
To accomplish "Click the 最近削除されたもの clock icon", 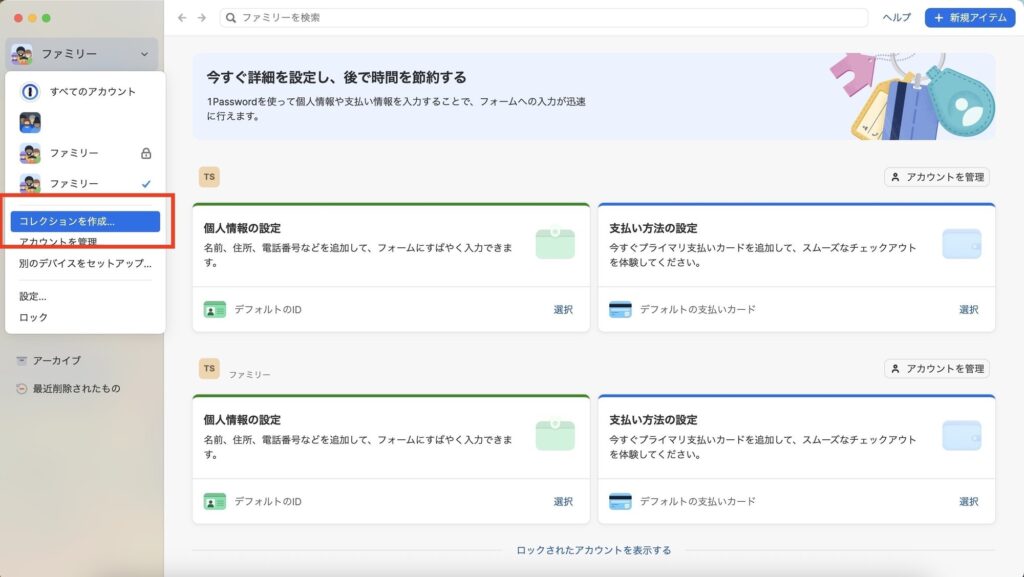I will click(x=22, y=389).
